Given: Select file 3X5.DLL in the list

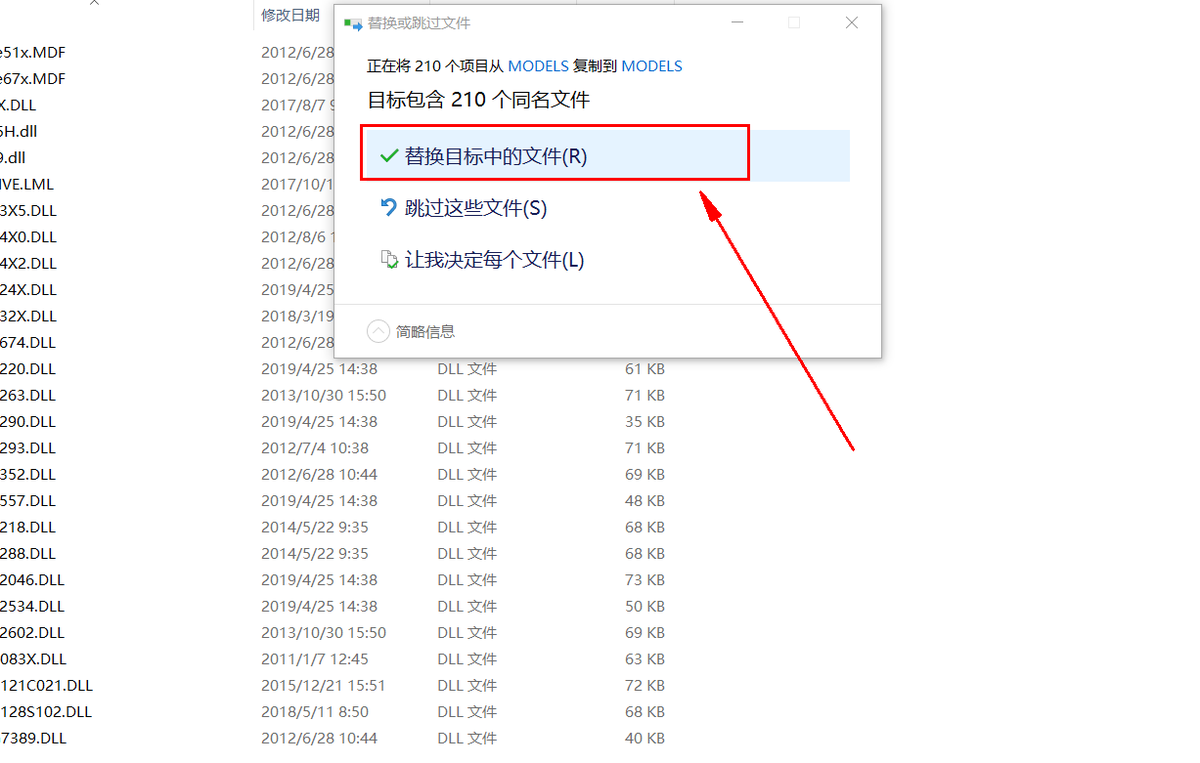Looking at the screenshot, I should tap(28, 210).
